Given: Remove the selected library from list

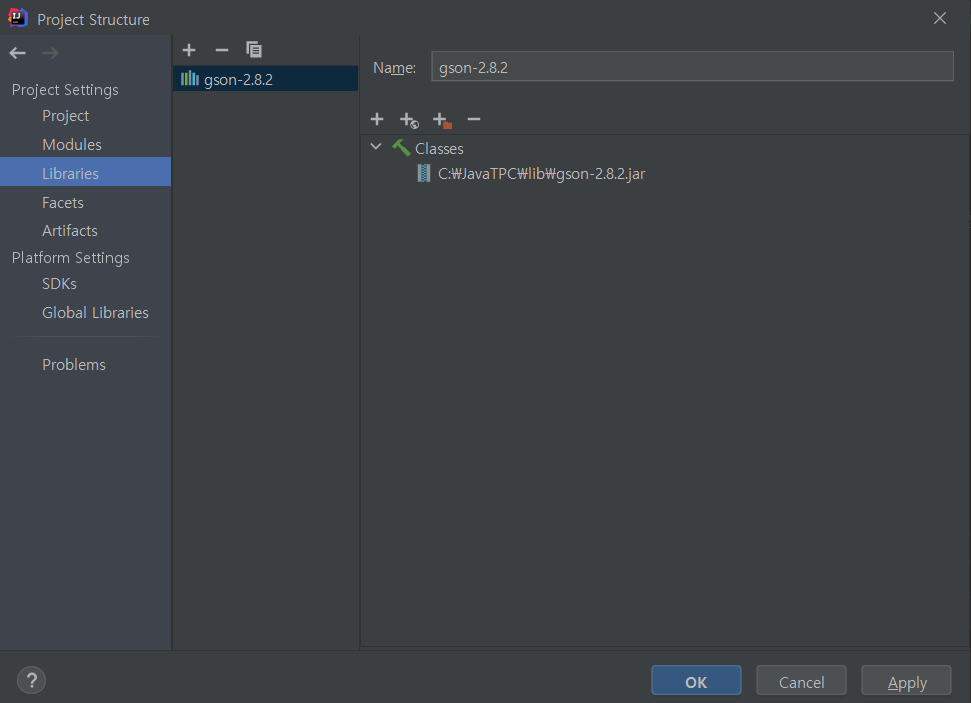Looking at the screenshot, I should pyautogui.click(x=222, y=50).
